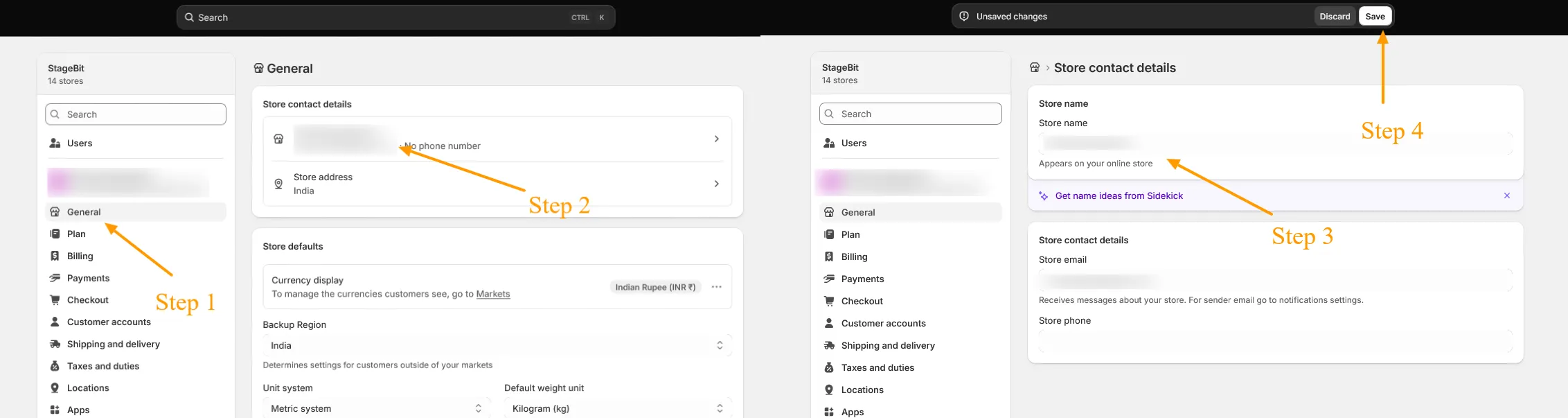
Task: Click info icon beside Unsaved changes
Action: tap(964, 16)
